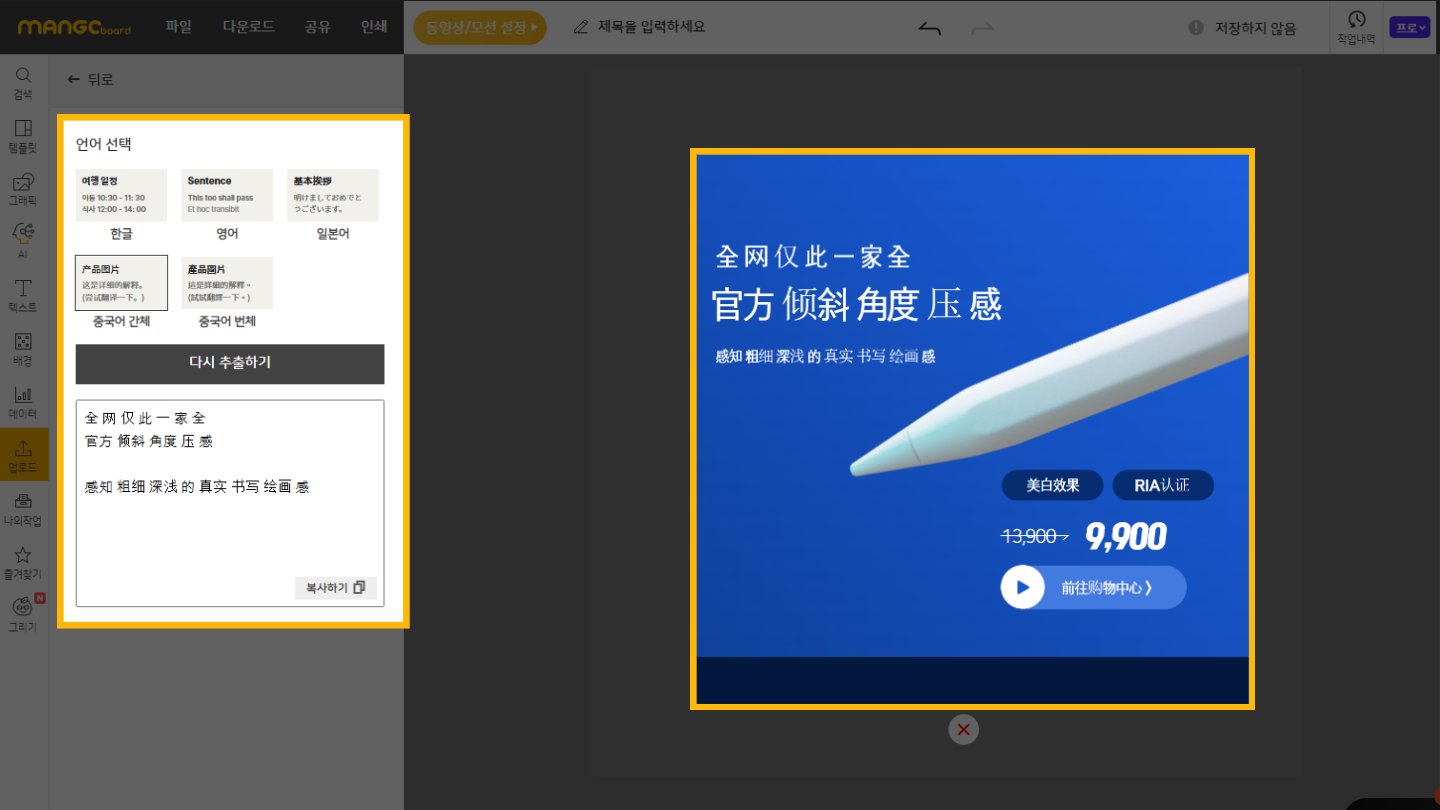Click the 언어 선택 heading
The height and width of the screenshot is (810, 1440).
104,144
